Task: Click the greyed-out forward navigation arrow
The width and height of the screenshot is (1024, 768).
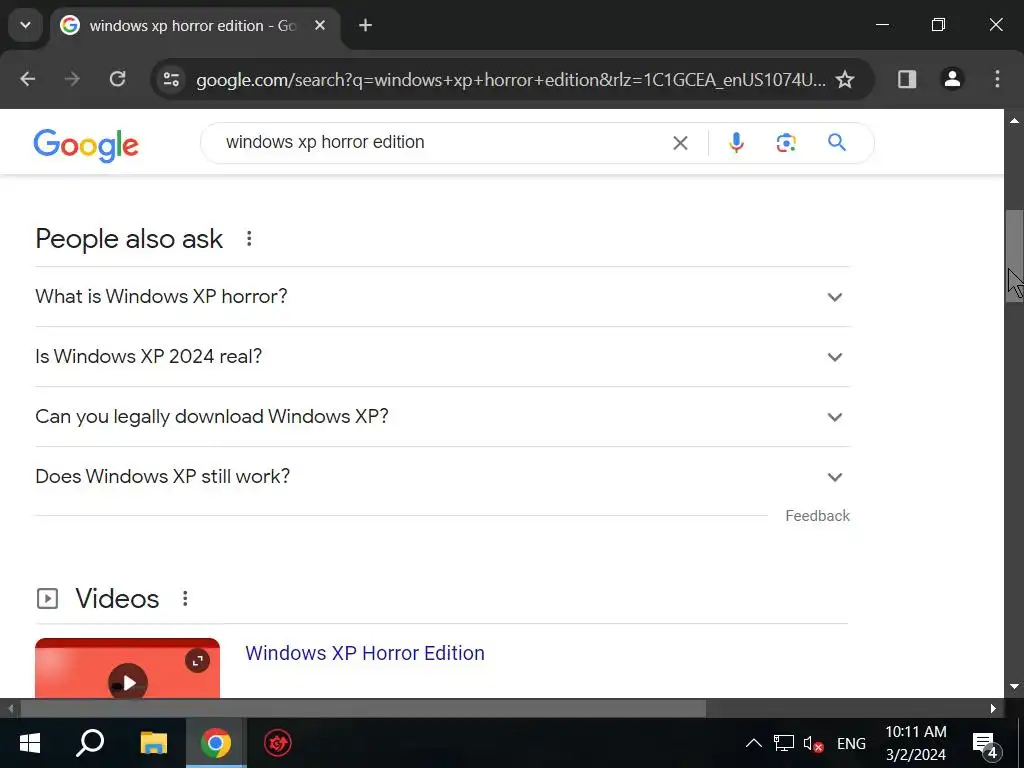Action: (x=72, y=79)
